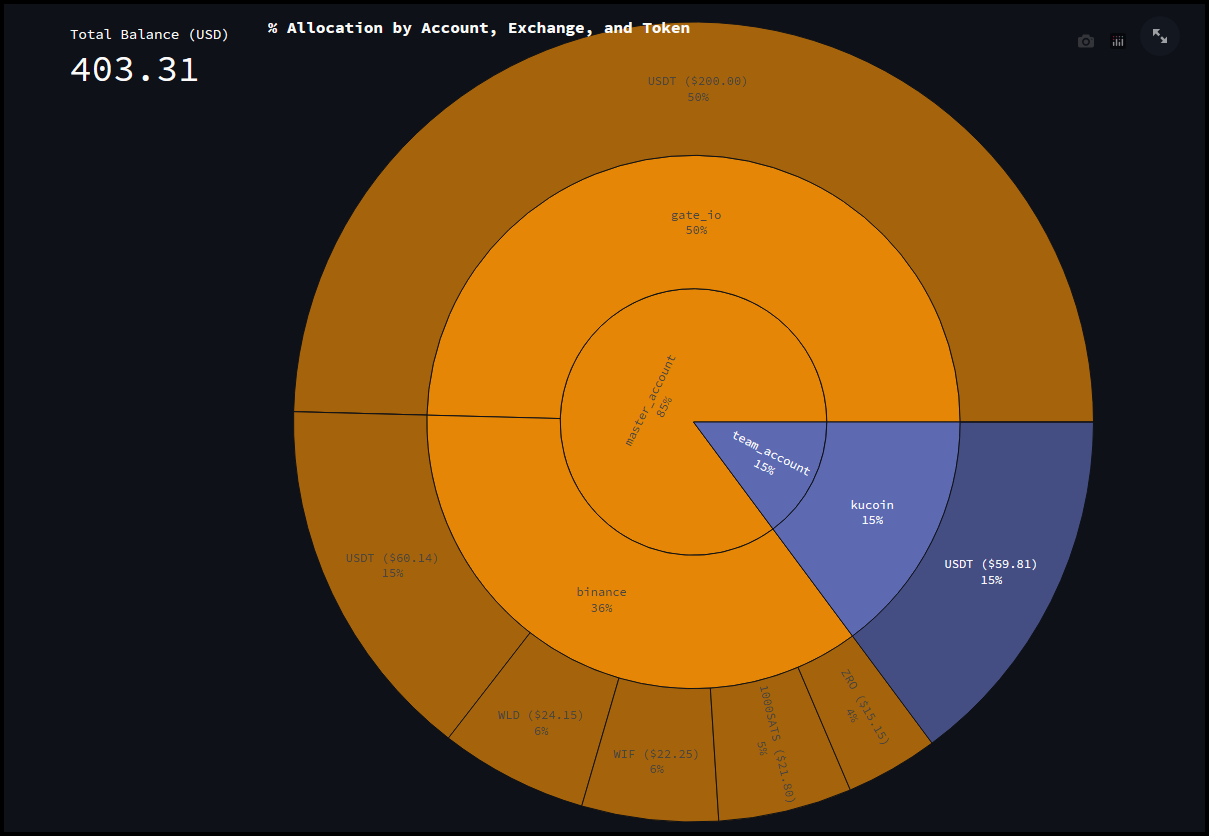Click the Plotly logo icon in the modebar
Image resolution: width=1209 pixels, height=836 pixels.
click(x=1118, y=41)
